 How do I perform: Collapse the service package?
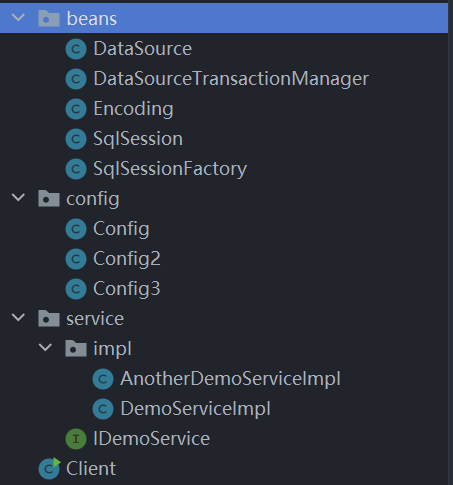pos(18,317)
